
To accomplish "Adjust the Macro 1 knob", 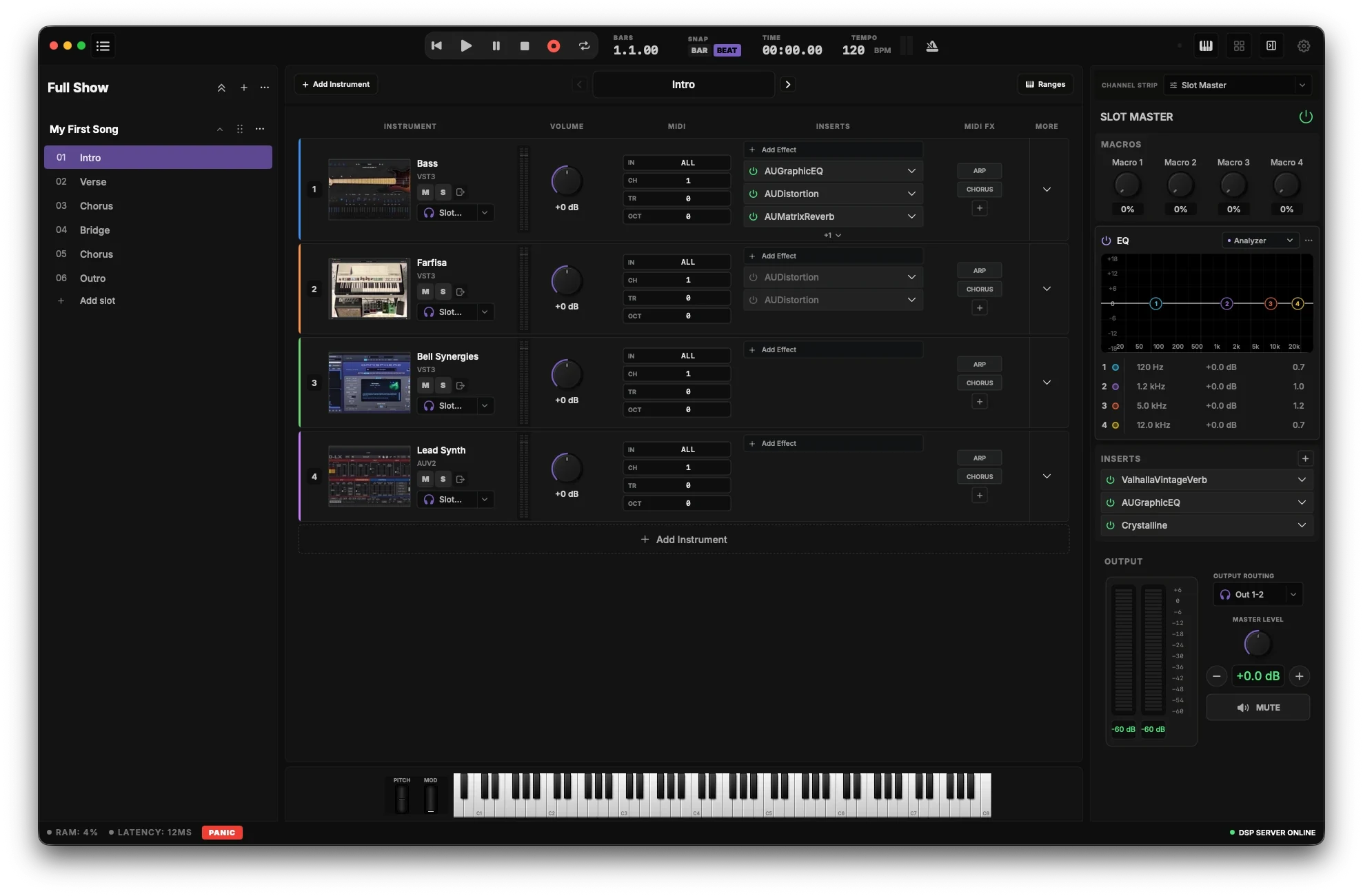I will coord(1127,185).
